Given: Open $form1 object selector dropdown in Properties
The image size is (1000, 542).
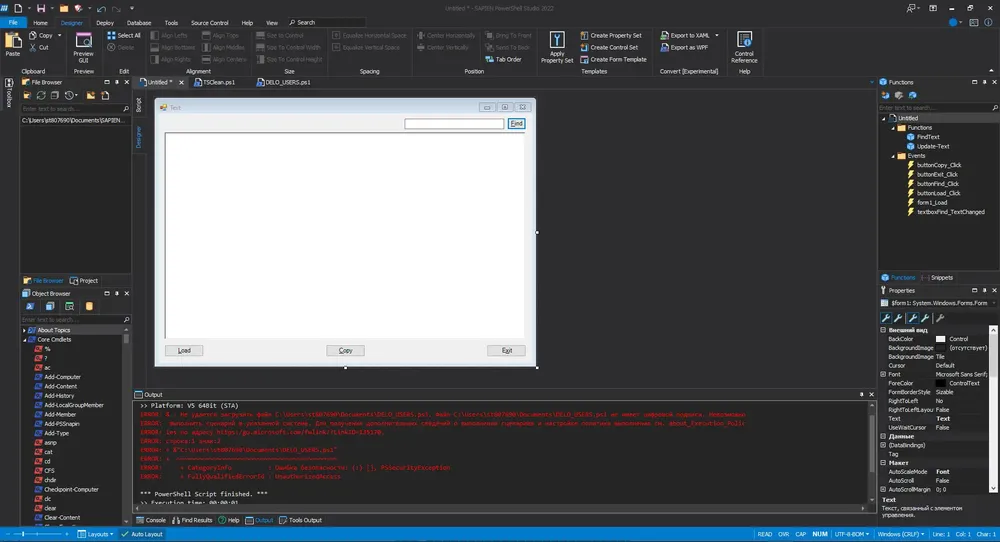Looking at the screenshot, I should 994,303.
